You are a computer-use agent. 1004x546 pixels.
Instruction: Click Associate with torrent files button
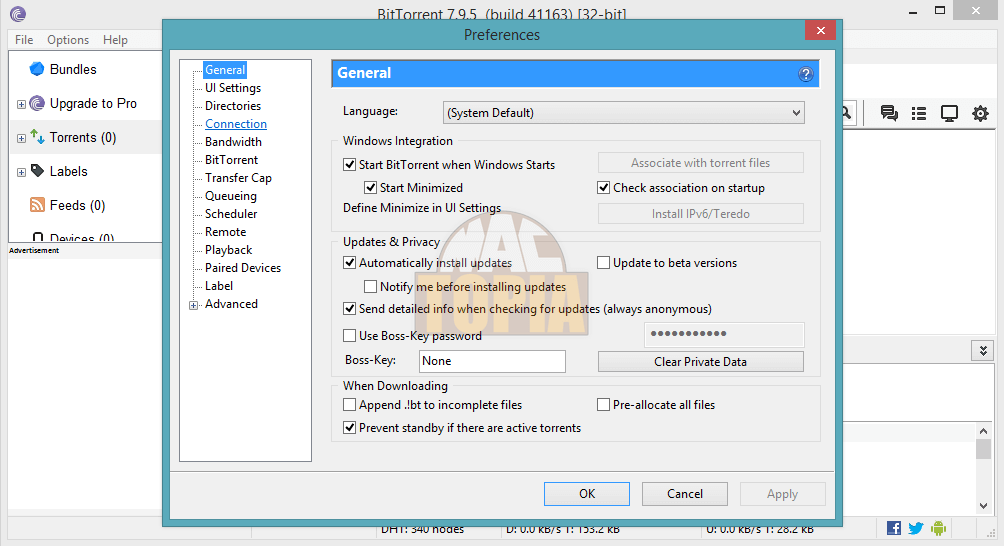700,163
